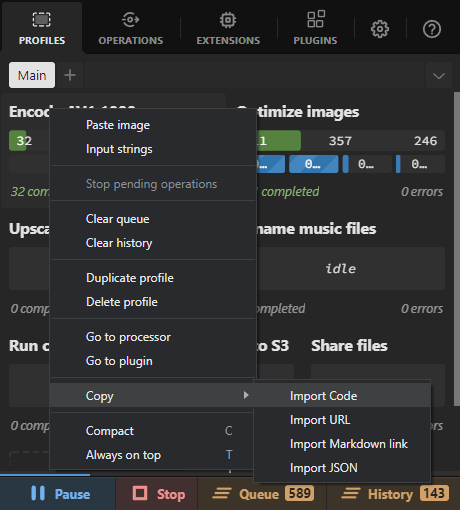Viewport: 460px width, 510px height.
Task: Click the second blue operation thread bar
Action: pyautogui.click(x=313, y=164)
